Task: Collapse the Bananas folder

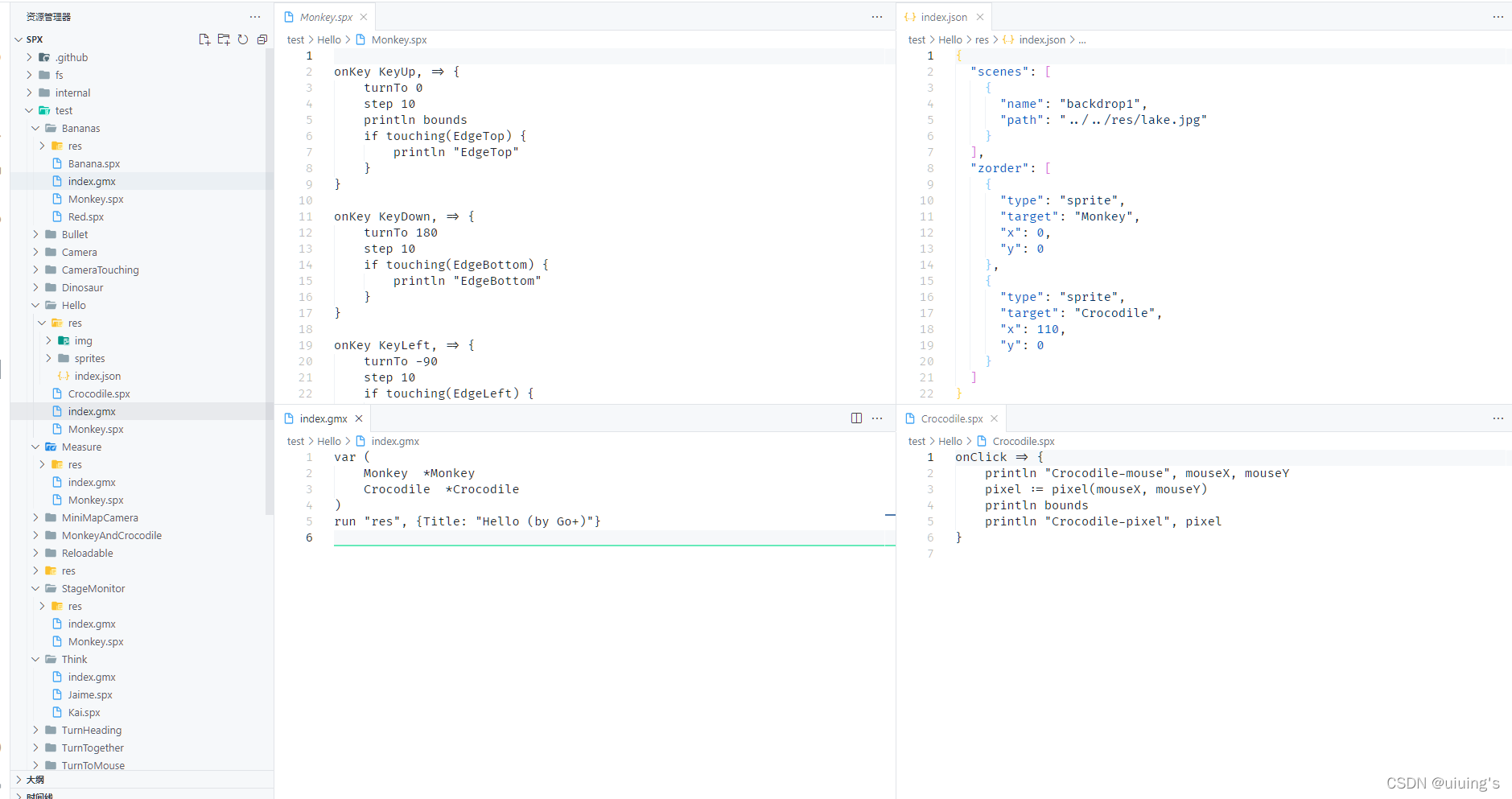Action: click(36, 128)
